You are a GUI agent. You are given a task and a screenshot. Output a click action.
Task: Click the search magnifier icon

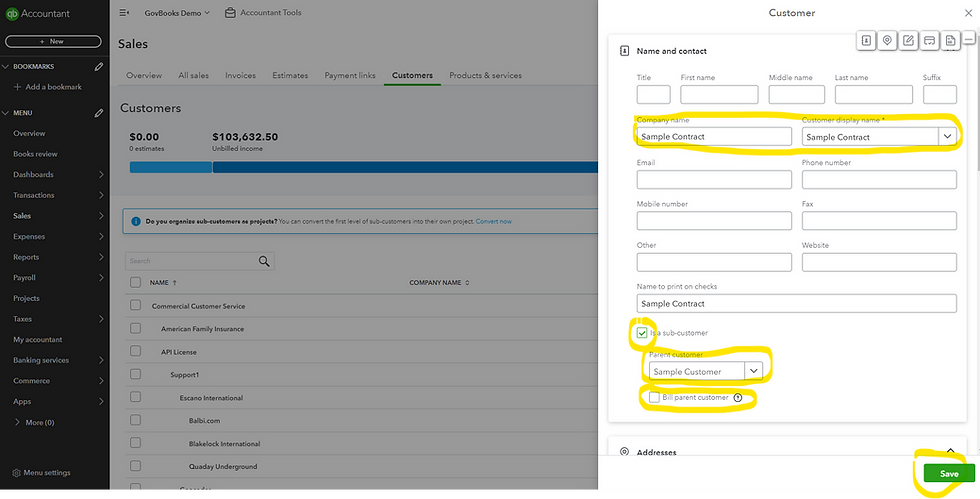tap(264, 261)
